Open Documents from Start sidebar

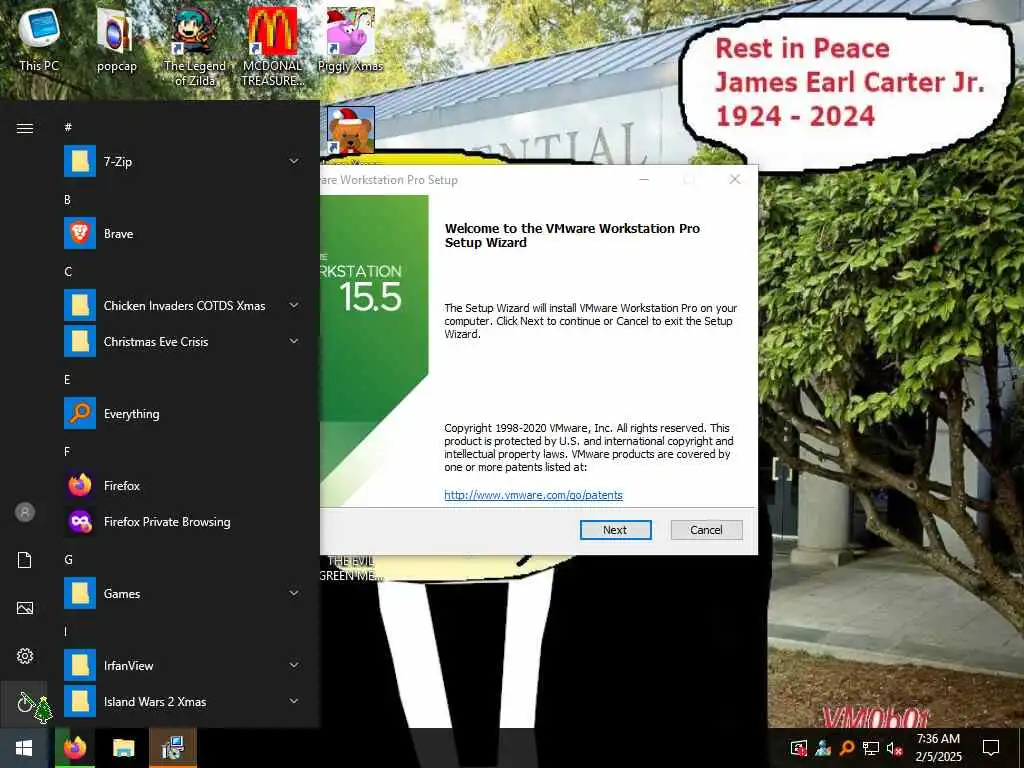pos(24,560)
